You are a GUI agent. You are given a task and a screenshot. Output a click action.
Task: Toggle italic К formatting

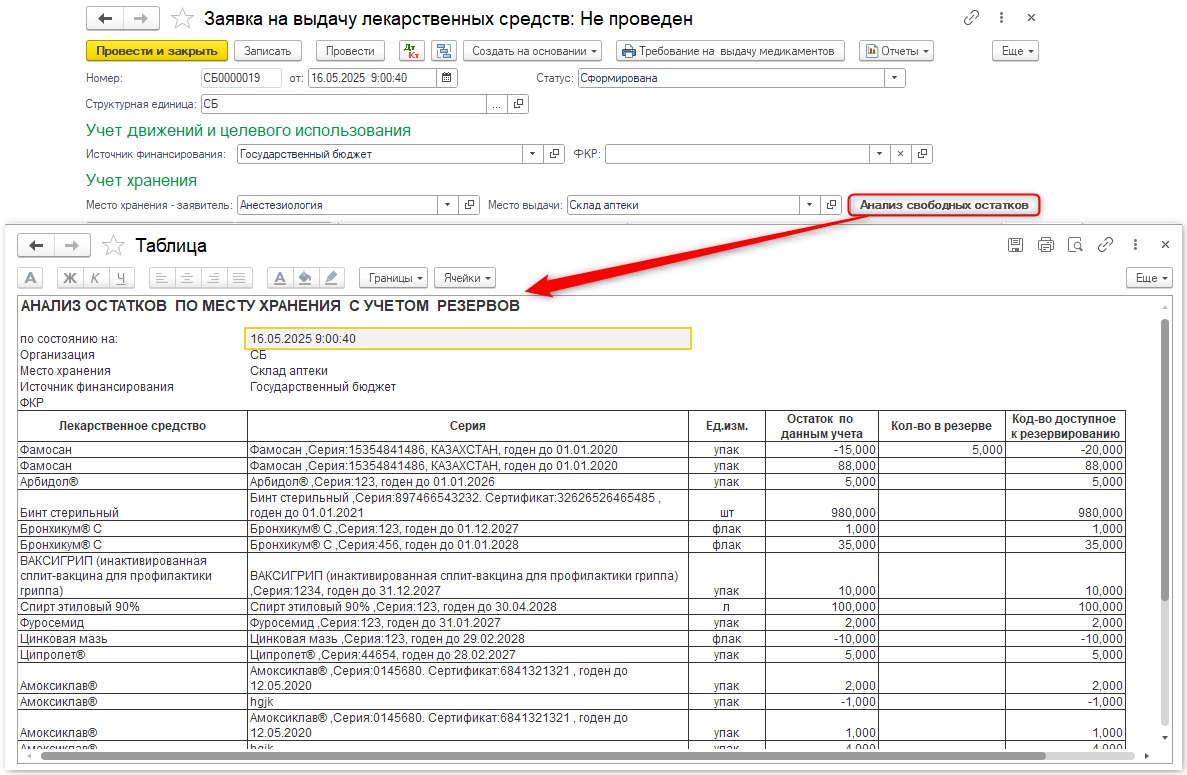[x=95, y=278]
